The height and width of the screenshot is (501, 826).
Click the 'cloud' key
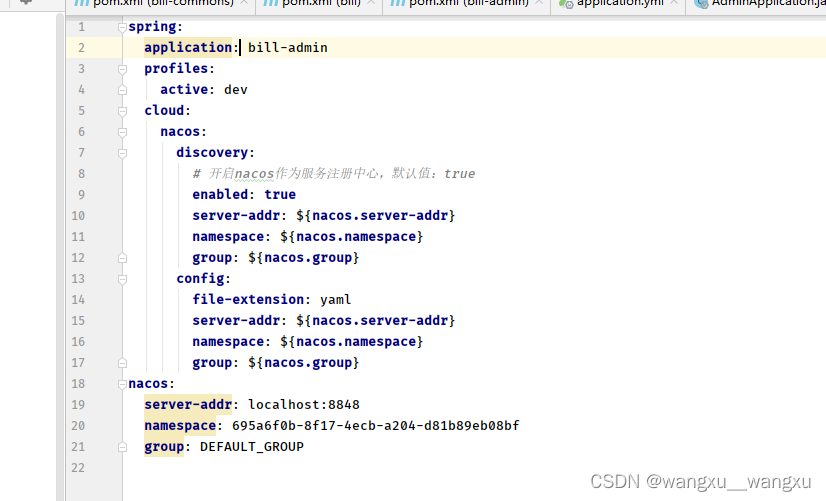[x=164, y=111]
